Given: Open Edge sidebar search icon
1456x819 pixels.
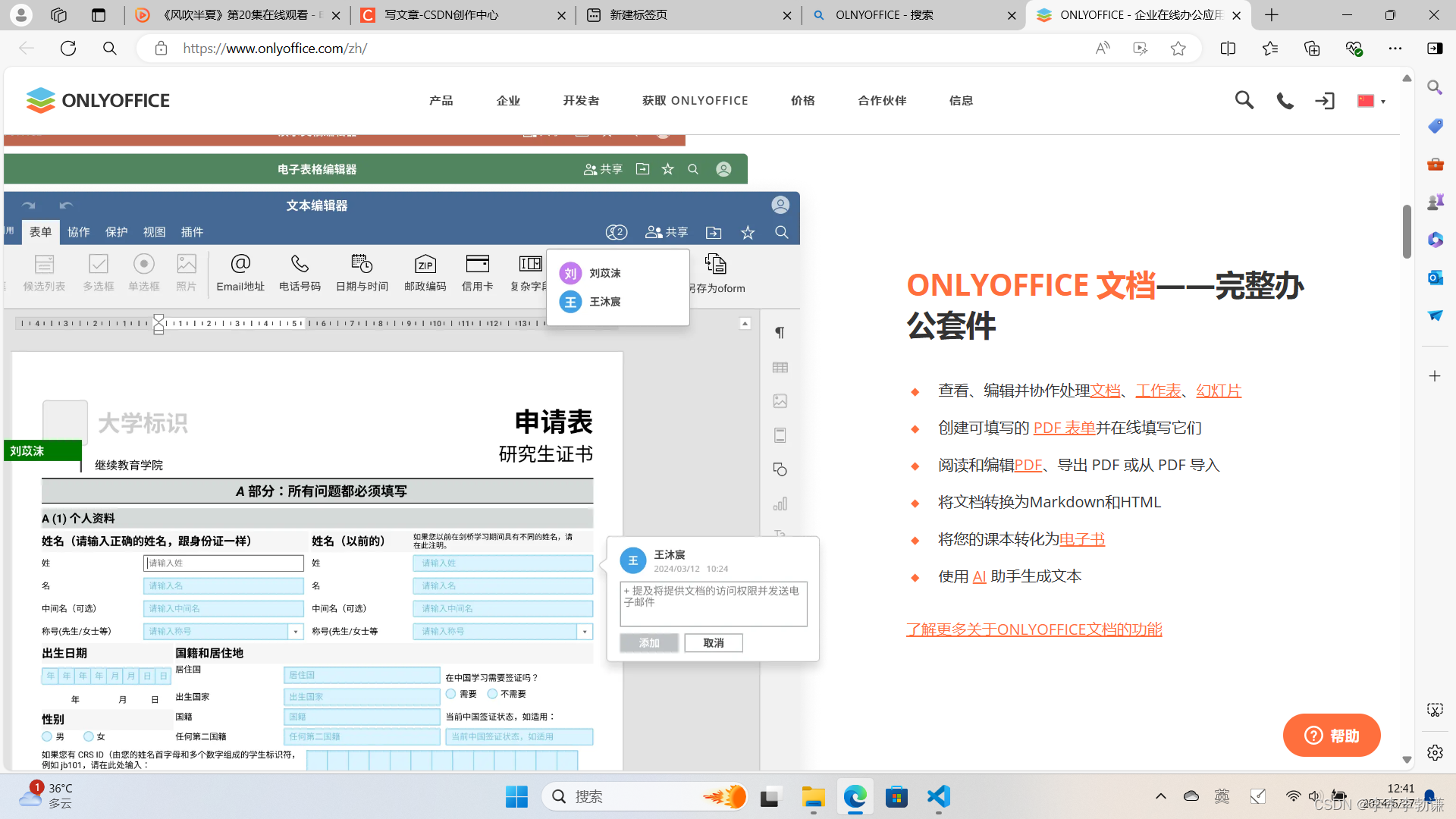Looking at the screenshot, I should (x=1435, y=88).
